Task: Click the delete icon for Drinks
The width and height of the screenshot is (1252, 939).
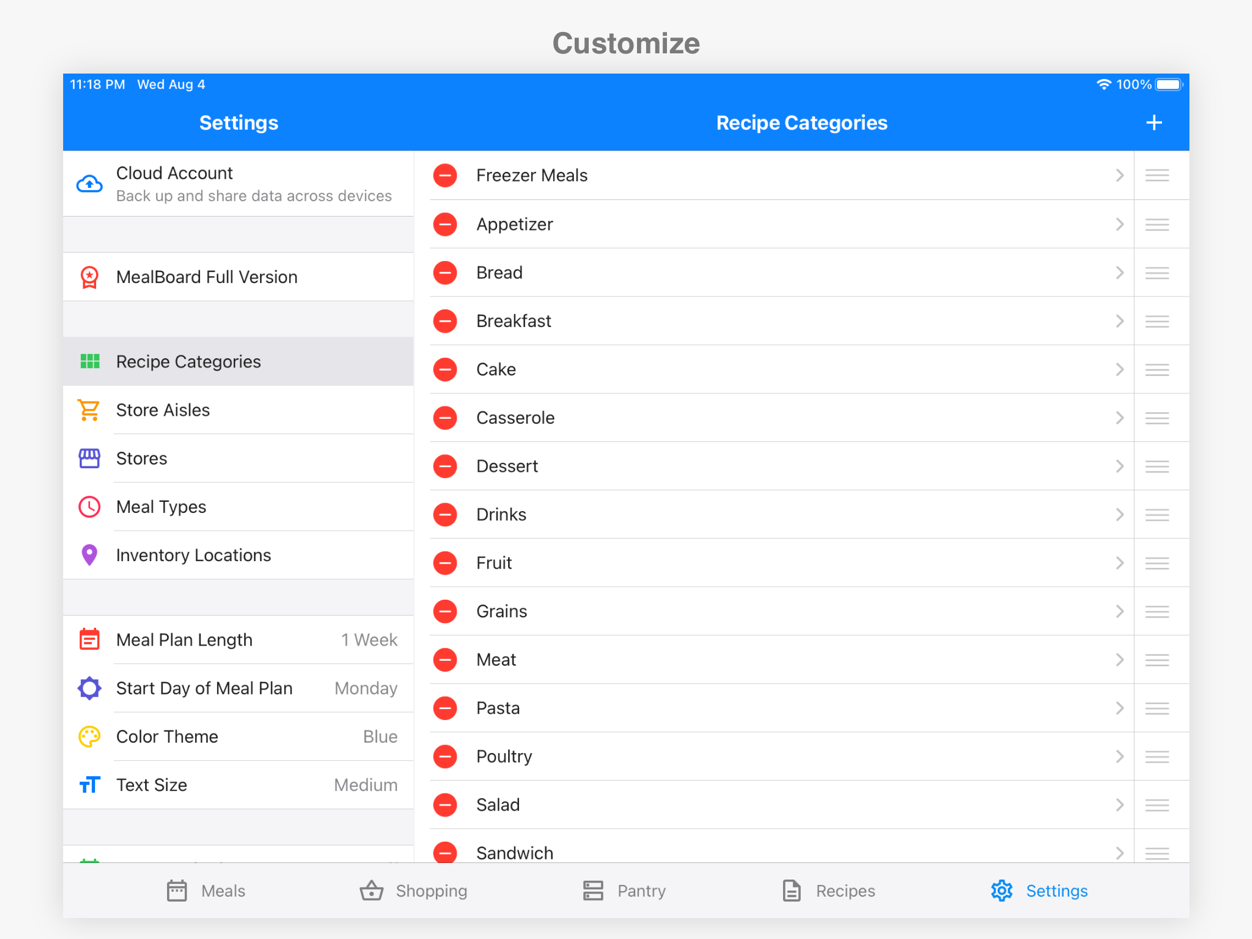Action: pos(445,515)
